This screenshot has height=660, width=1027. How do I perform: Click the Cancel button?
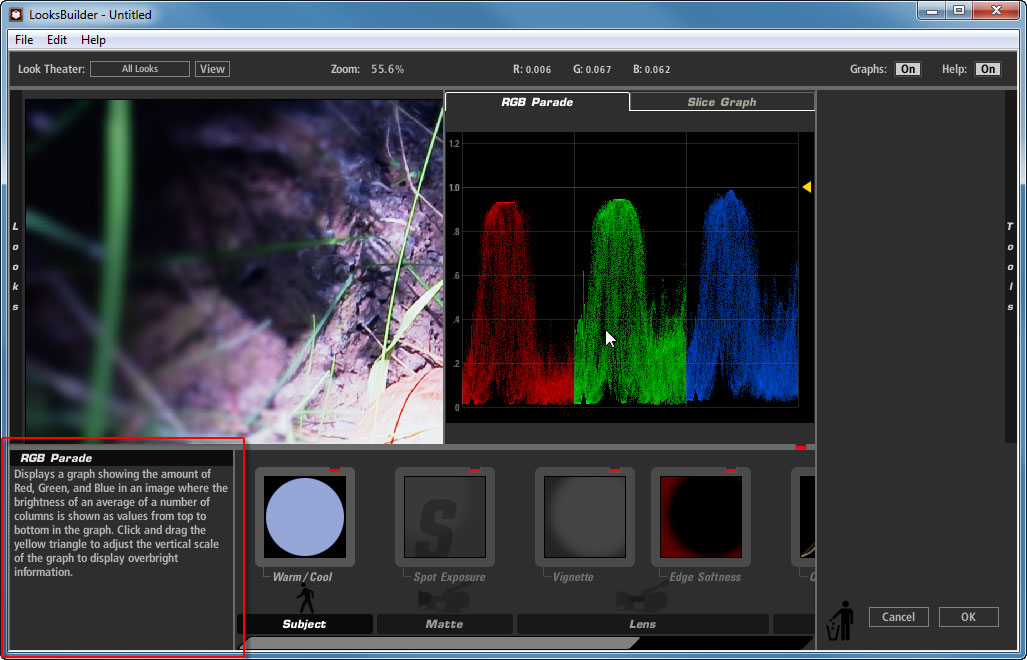tap(898, 617)
